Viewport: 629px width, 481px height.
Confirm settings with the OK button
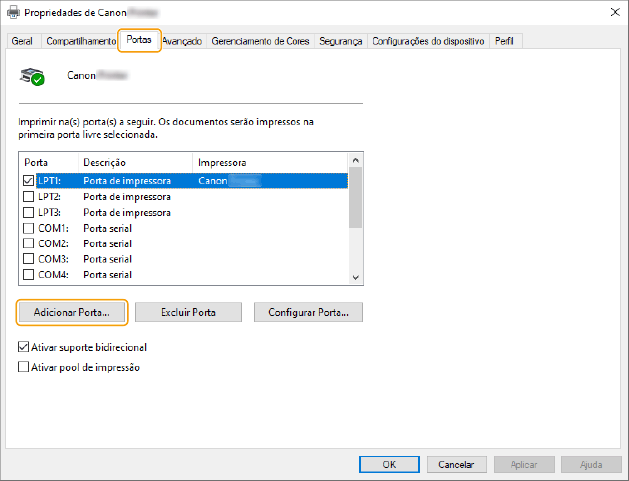click(388, 465)
